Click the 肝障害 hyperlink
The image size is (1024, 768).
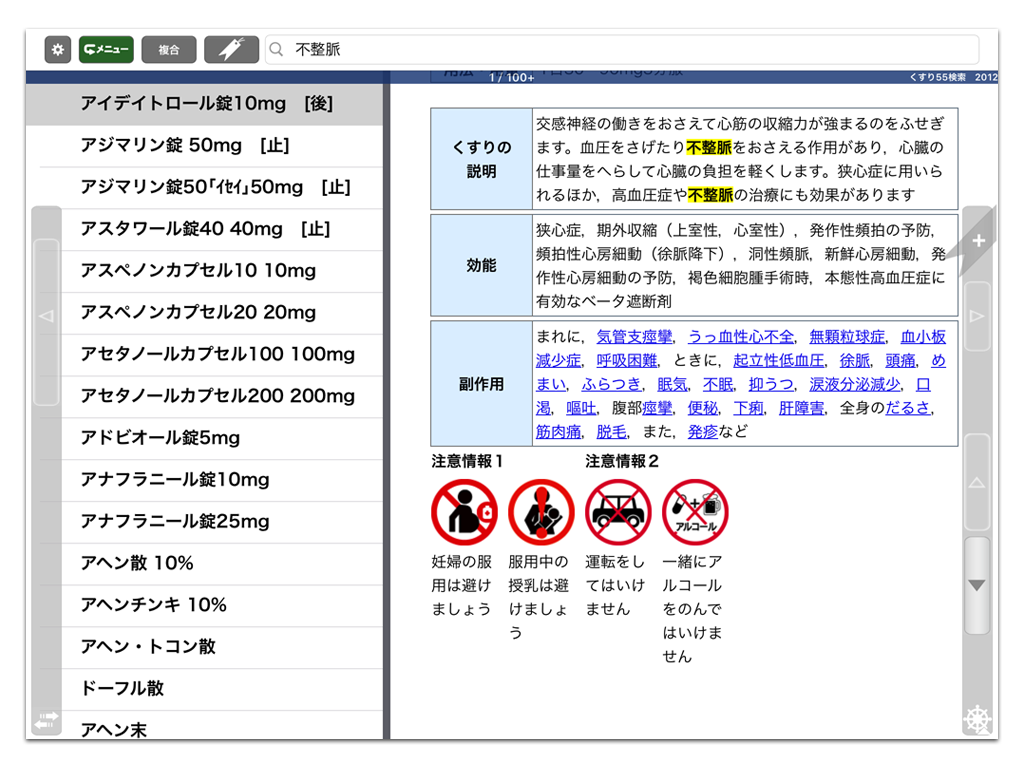point(801,408)
